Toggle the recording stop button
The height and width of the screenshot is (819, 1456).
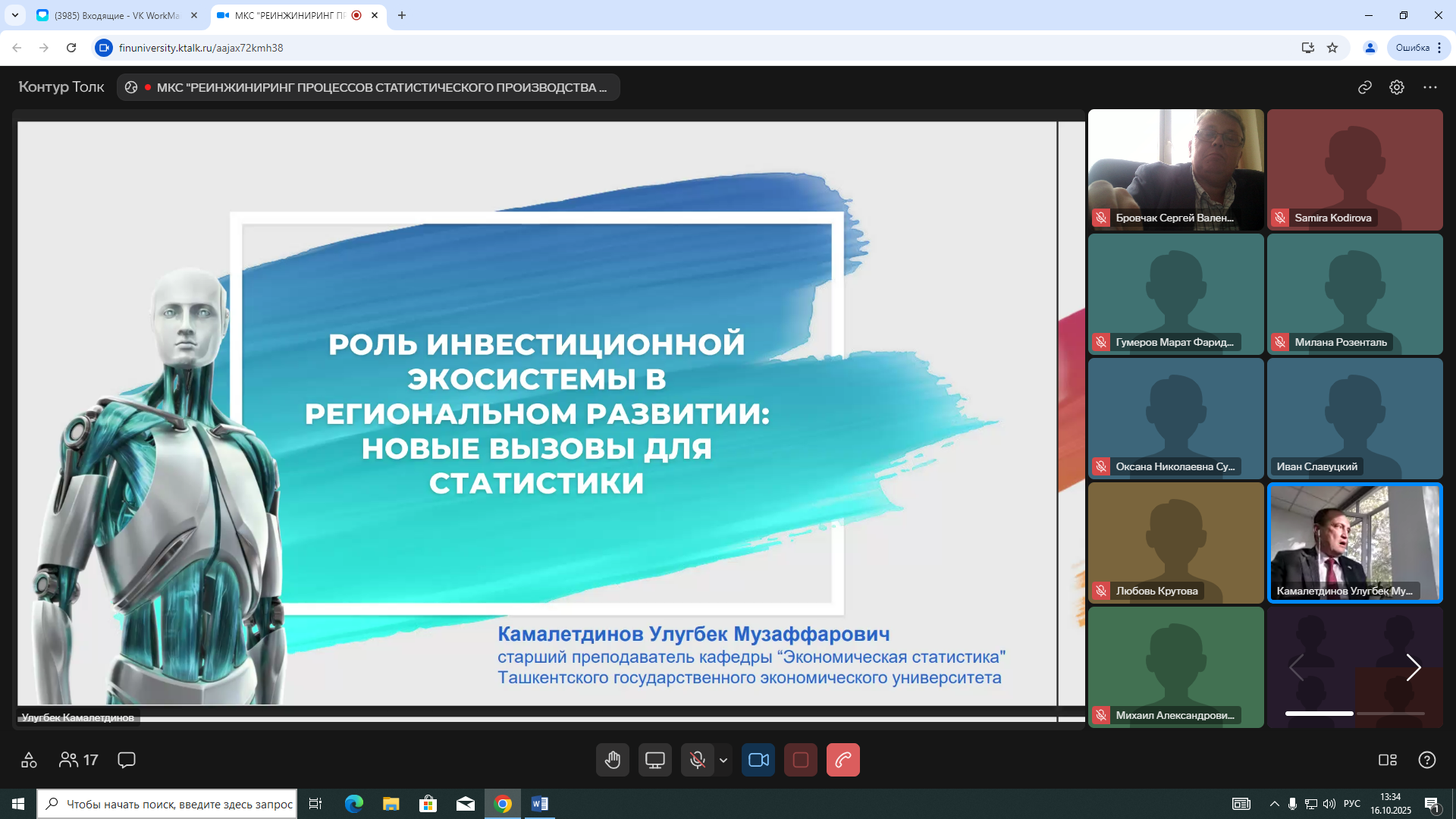(801, 760)
